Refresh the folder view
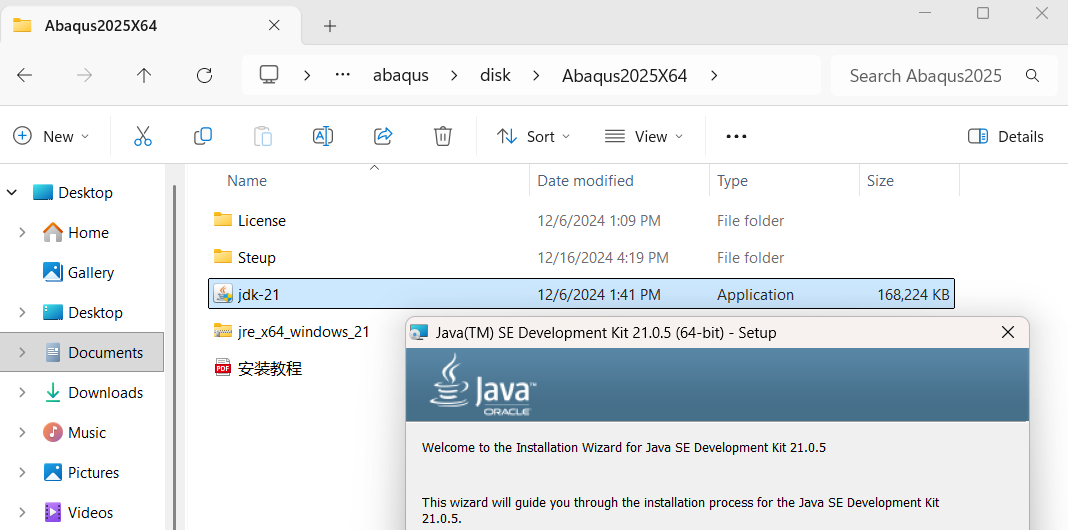Image resolution: width=1068 pixels, height=530 pixels. pyautogui.click(x=204, y=76)
